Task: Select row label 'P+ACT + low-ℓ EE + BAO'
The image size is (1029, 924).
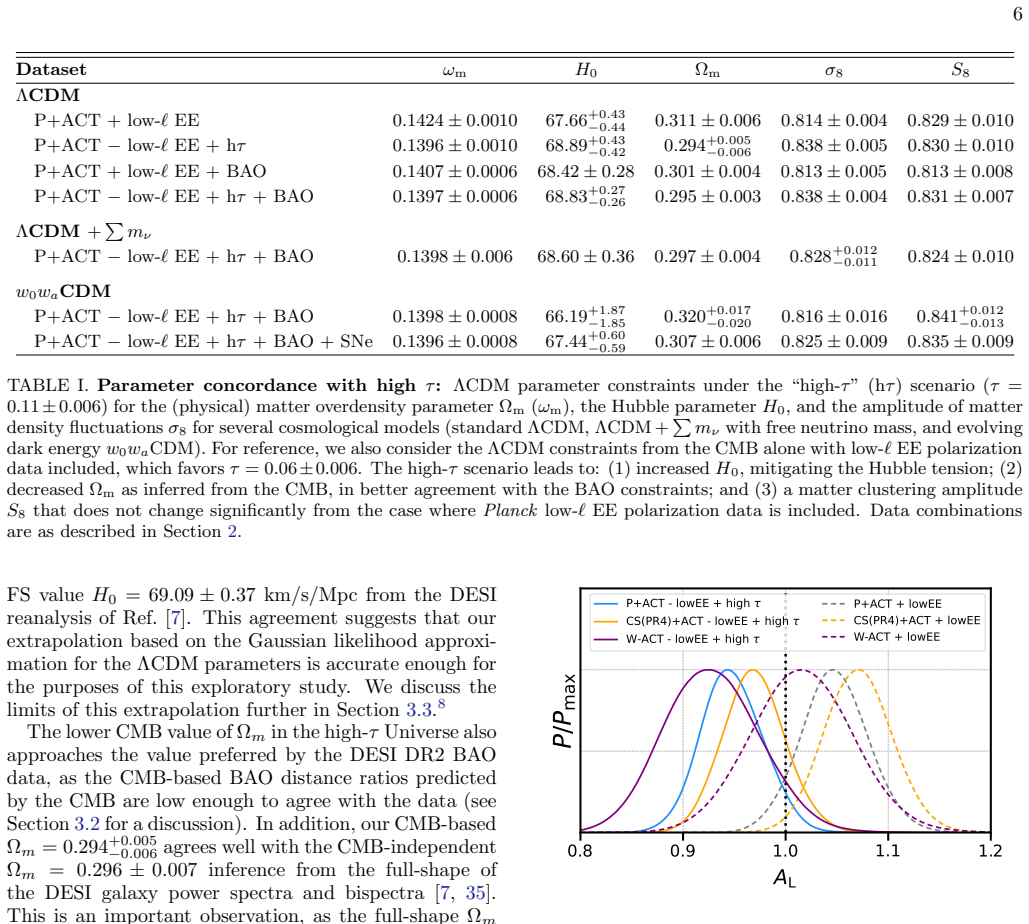Action: (150, 171)
